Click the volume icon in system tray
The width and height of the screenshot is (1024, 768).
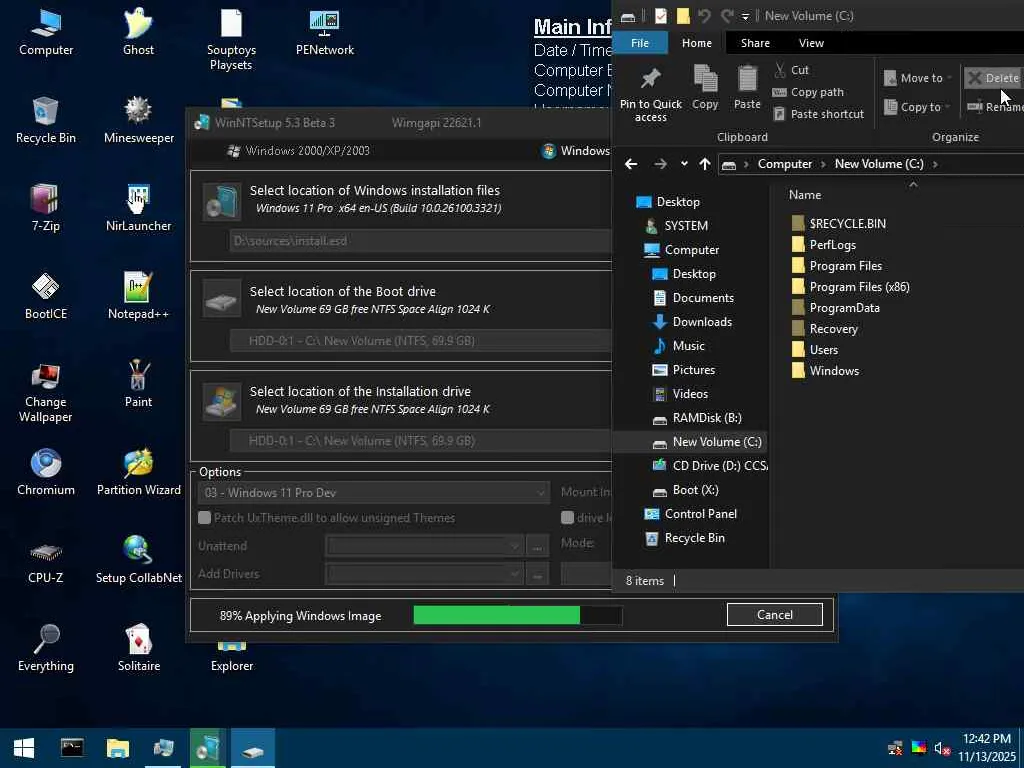[x=942, y=748]
